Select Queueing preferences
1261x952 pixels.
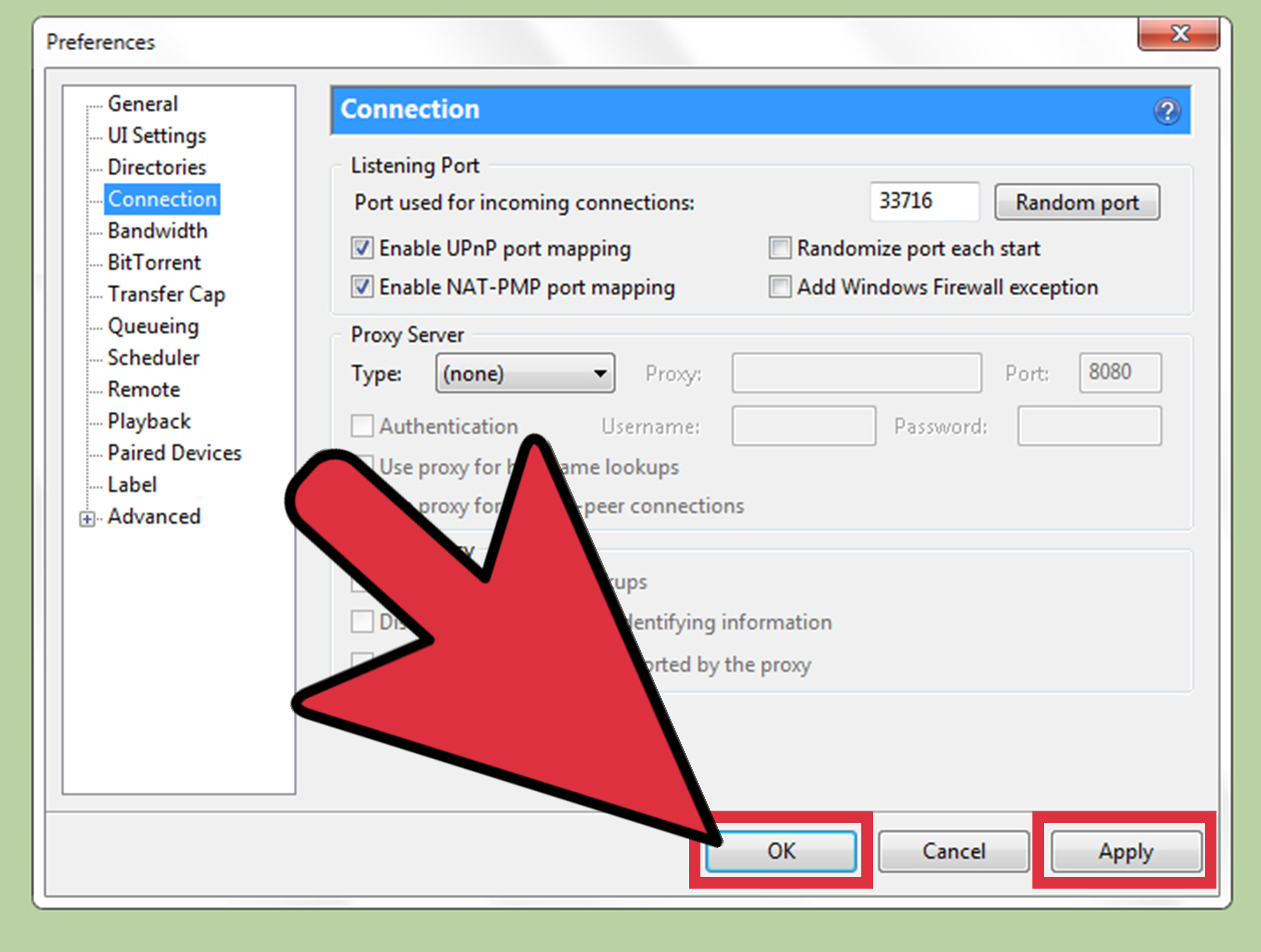(x=153, y=326)
